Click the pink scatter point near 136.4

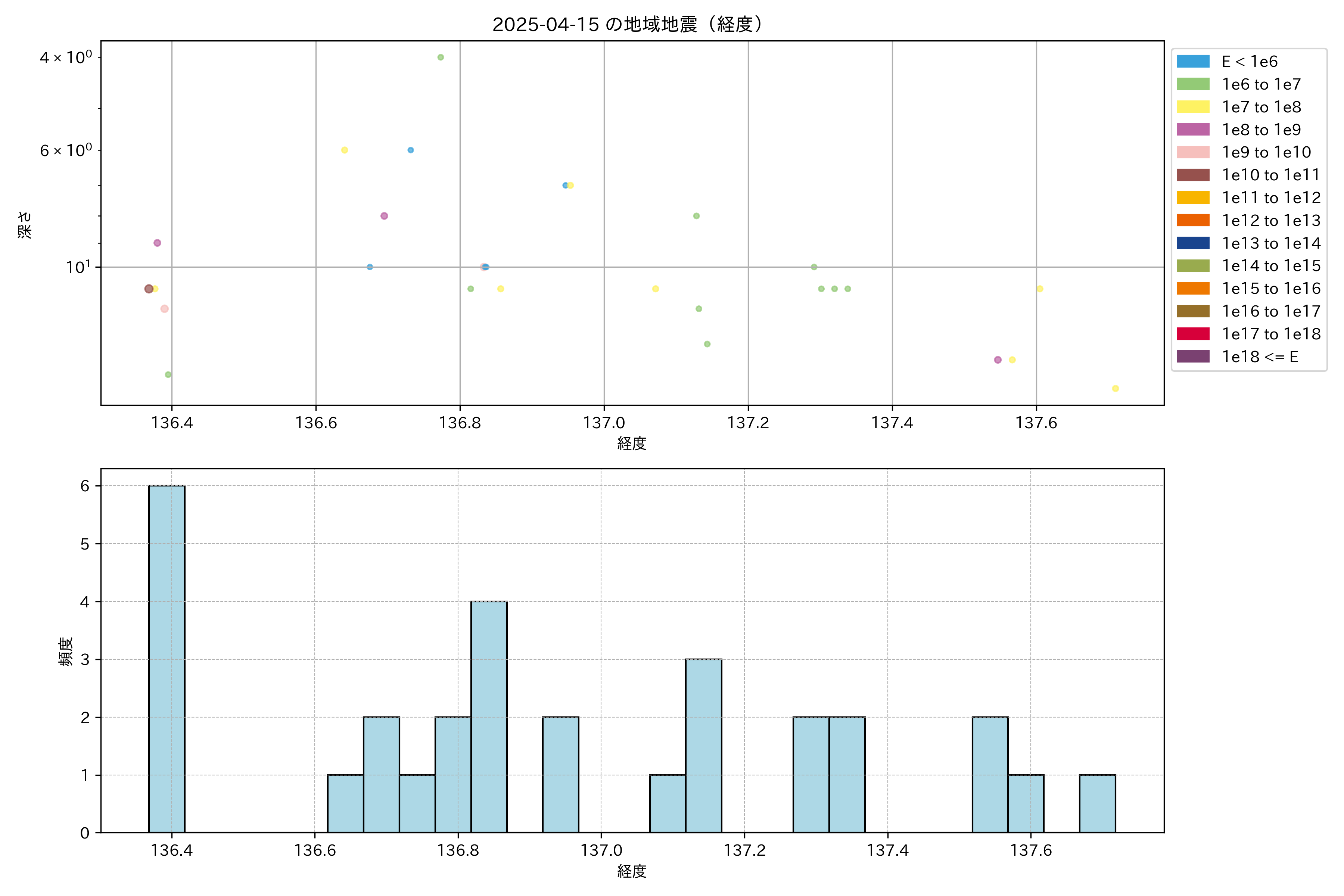[165, 309]
